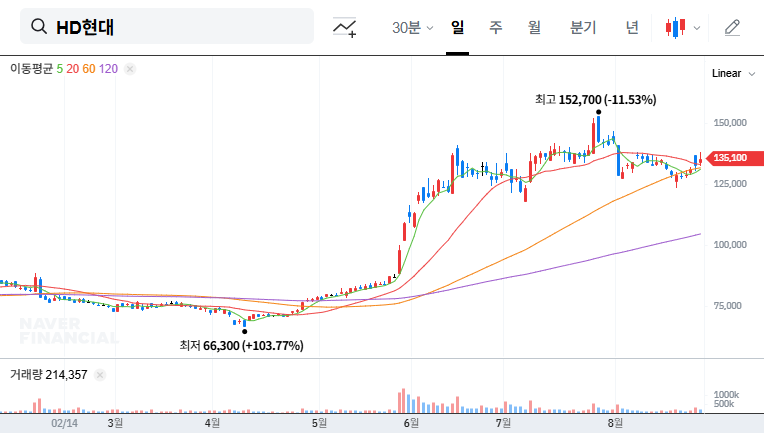Click the 5월 date axis label

pyautogui.click(x=319, y=423)
